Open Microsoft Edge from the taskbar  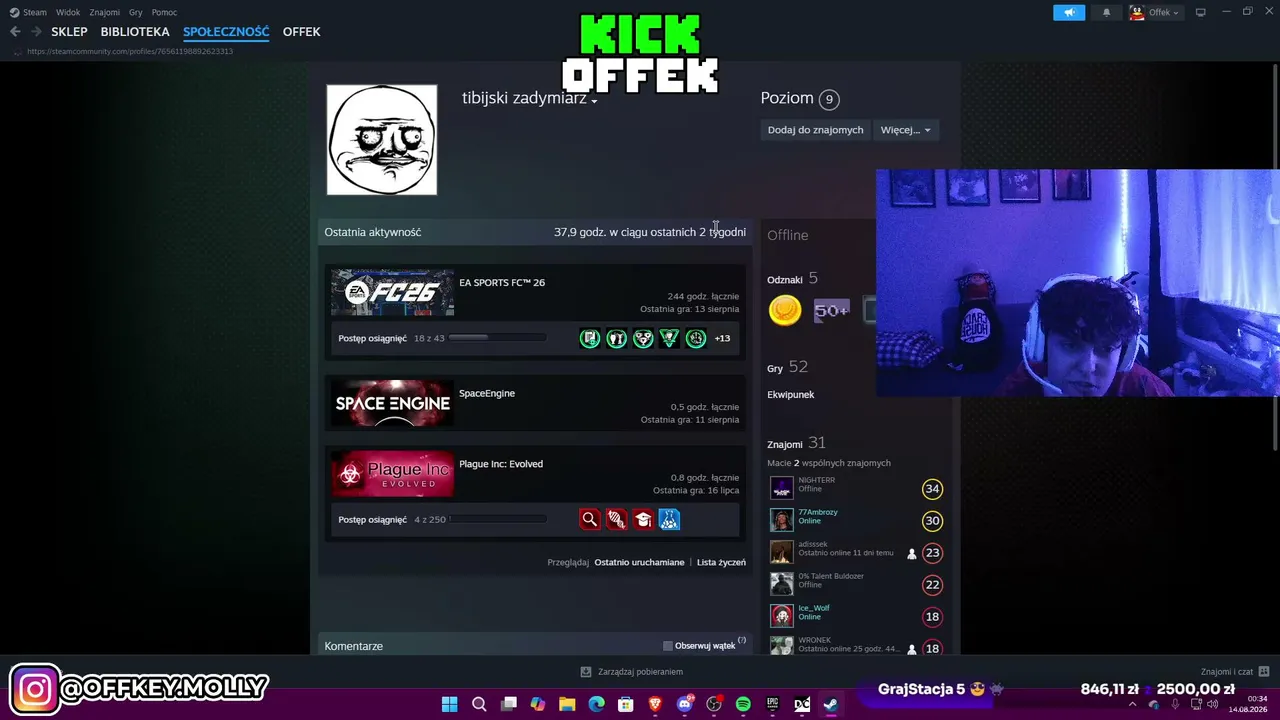tap(596, 704)
